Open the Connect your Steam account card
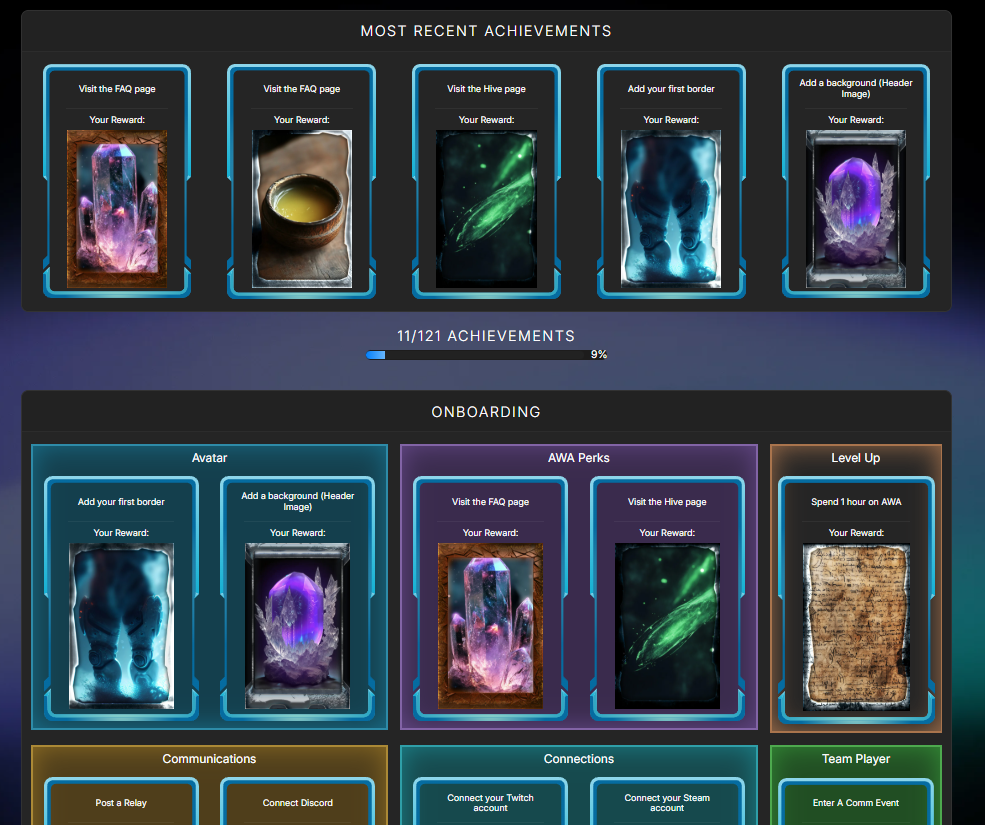 [667, 802]
